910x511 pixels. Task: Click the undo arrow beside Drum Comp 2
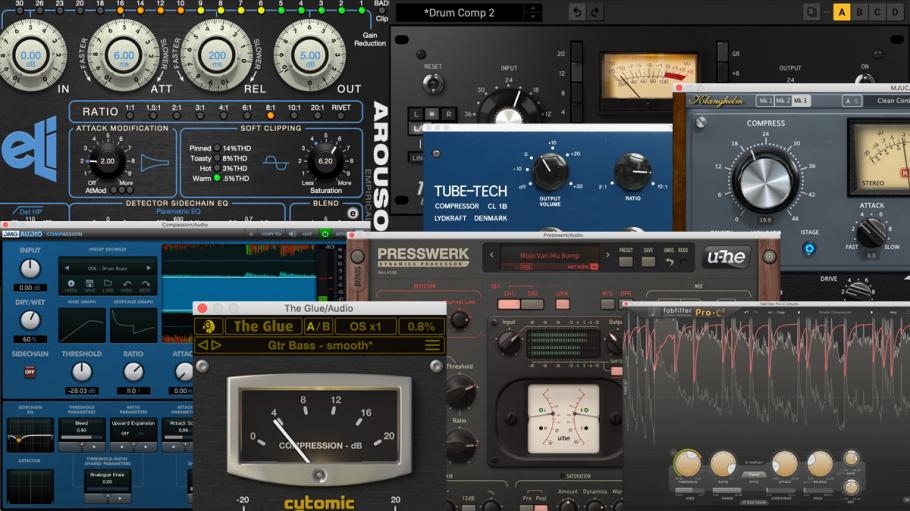click(x=576, y=12)
